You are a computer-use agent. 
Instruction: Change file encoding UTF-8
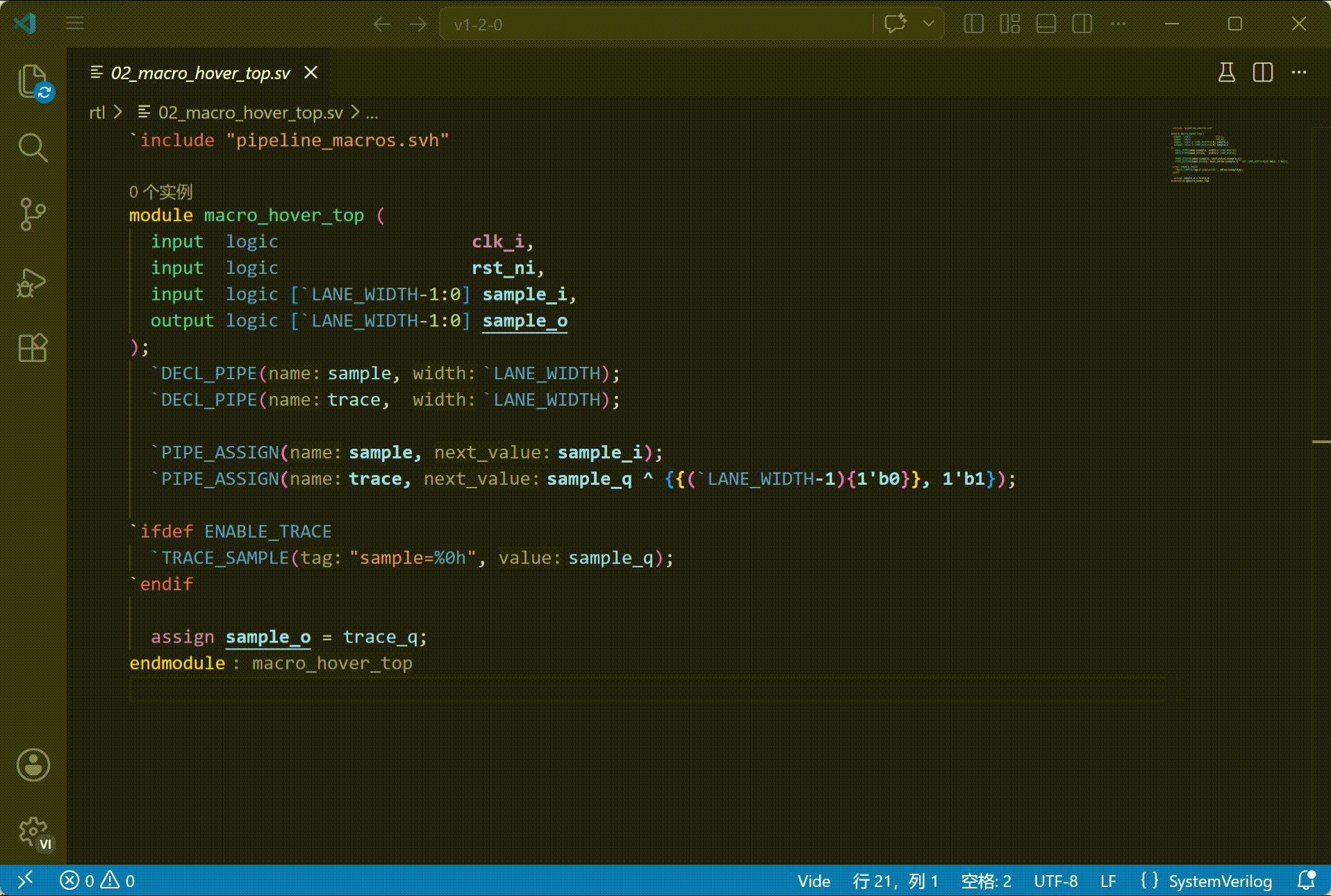(x=1056, y=881)
